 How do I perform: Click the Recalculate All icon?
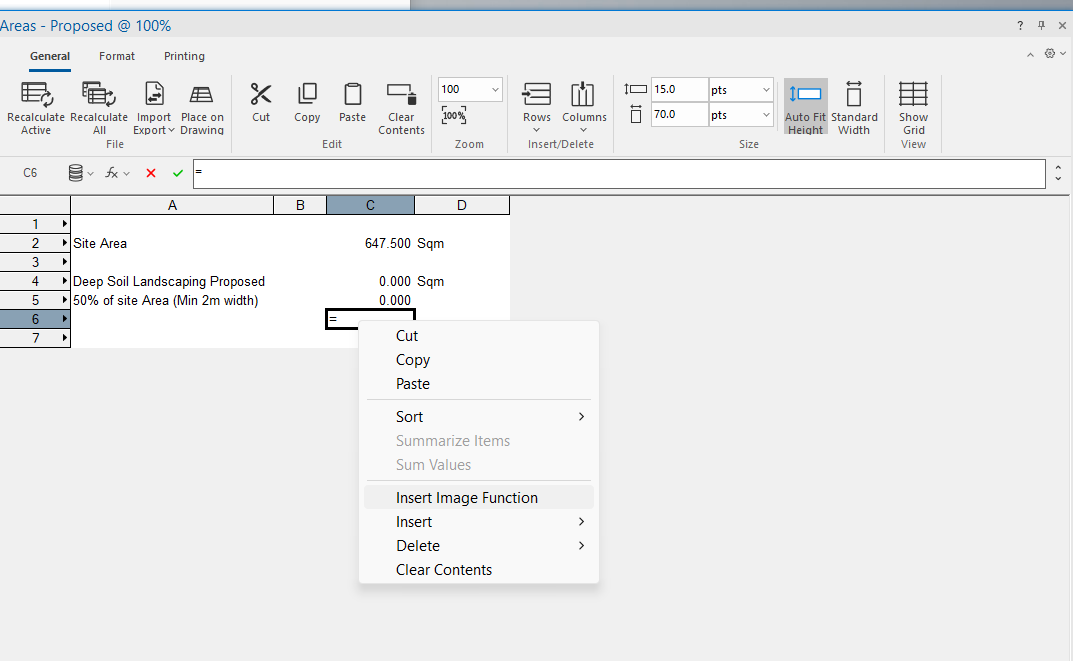tap(99, 95)
